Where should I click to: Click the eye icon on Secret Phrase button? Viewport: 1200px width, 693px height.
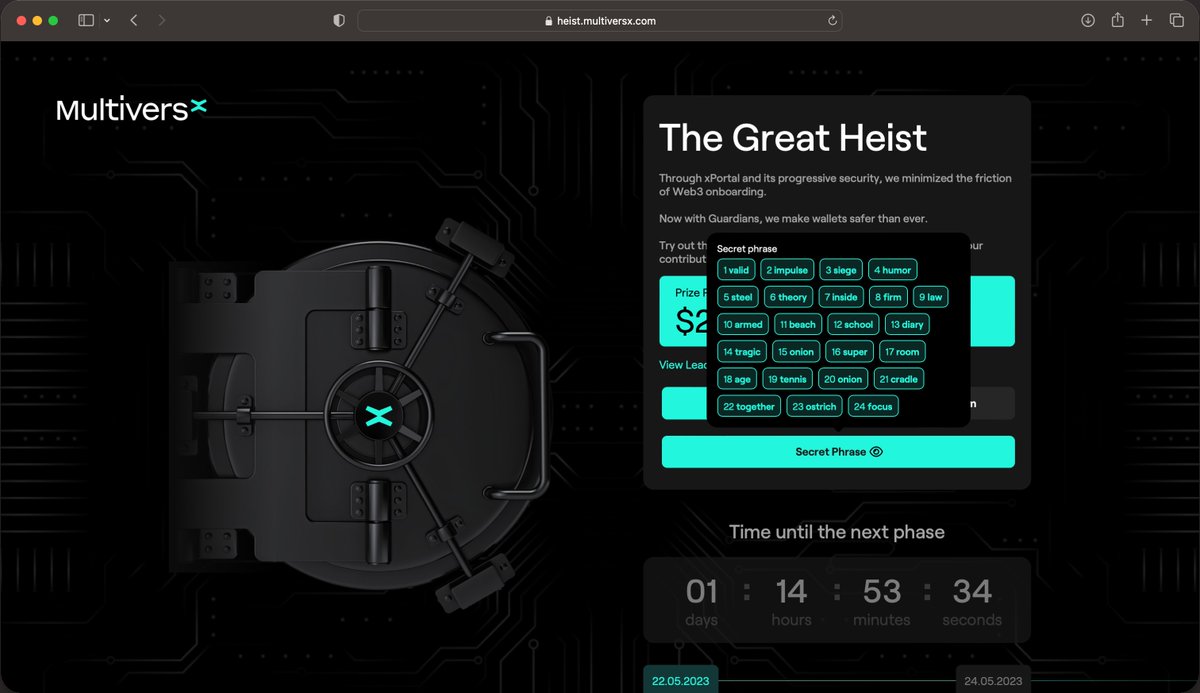pos(876,451)
